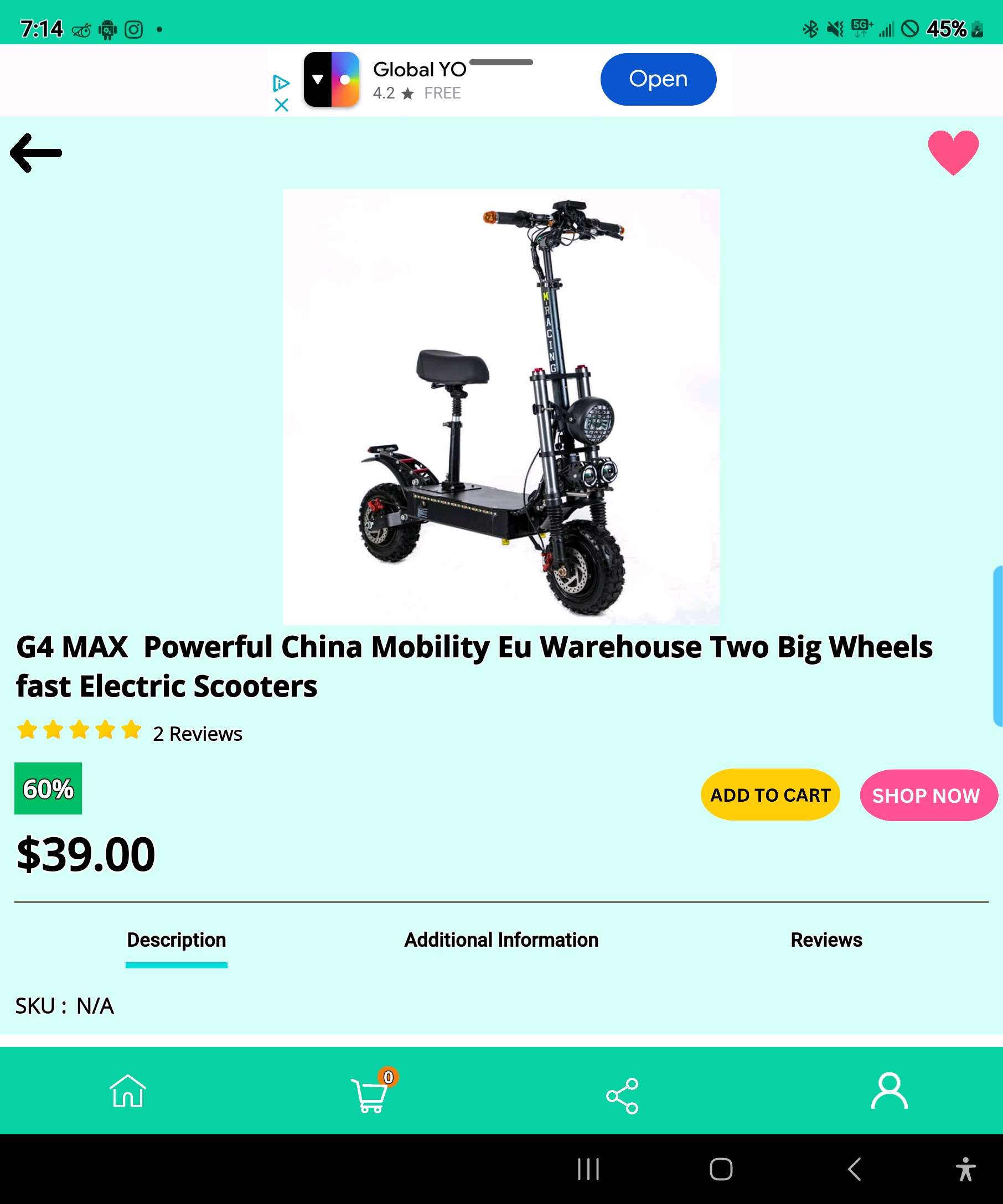
Task: Tap the Android recent apps button
Action: 588,1169
